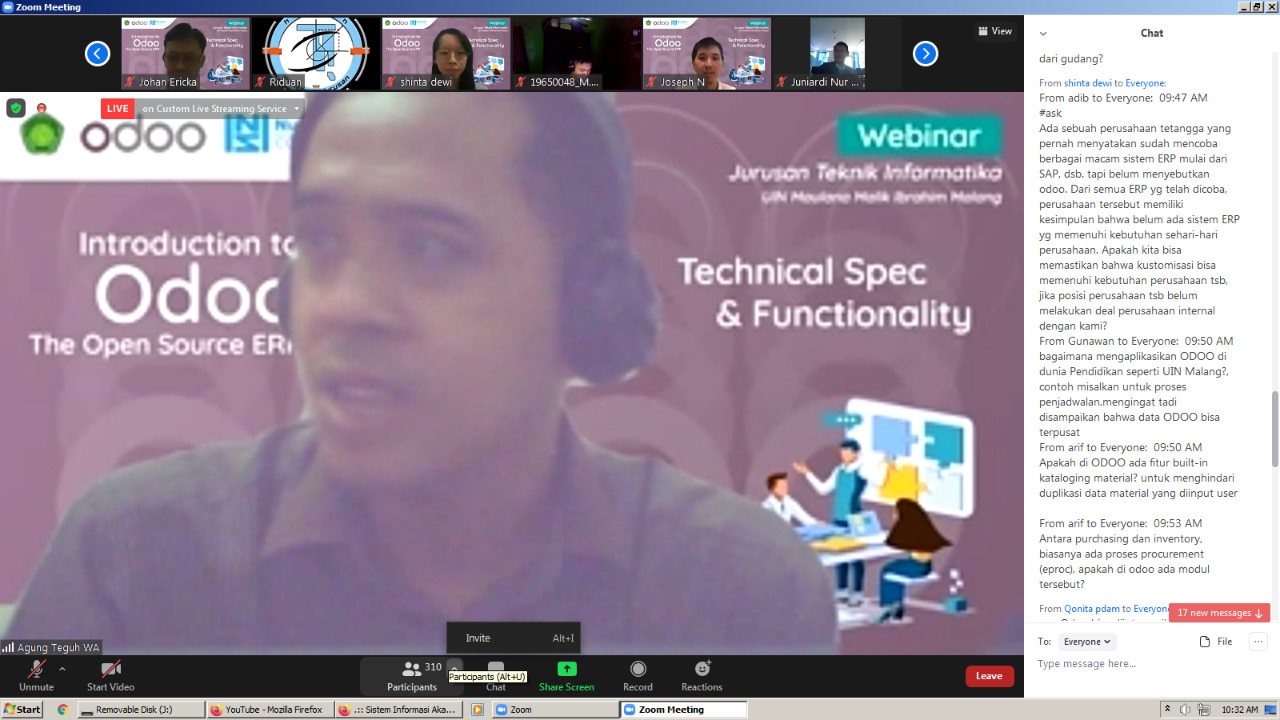Image resolution: width=1280 pixels, height=720 pixels.
Task: Open the View layout menu
Action: tap(994, 31)
